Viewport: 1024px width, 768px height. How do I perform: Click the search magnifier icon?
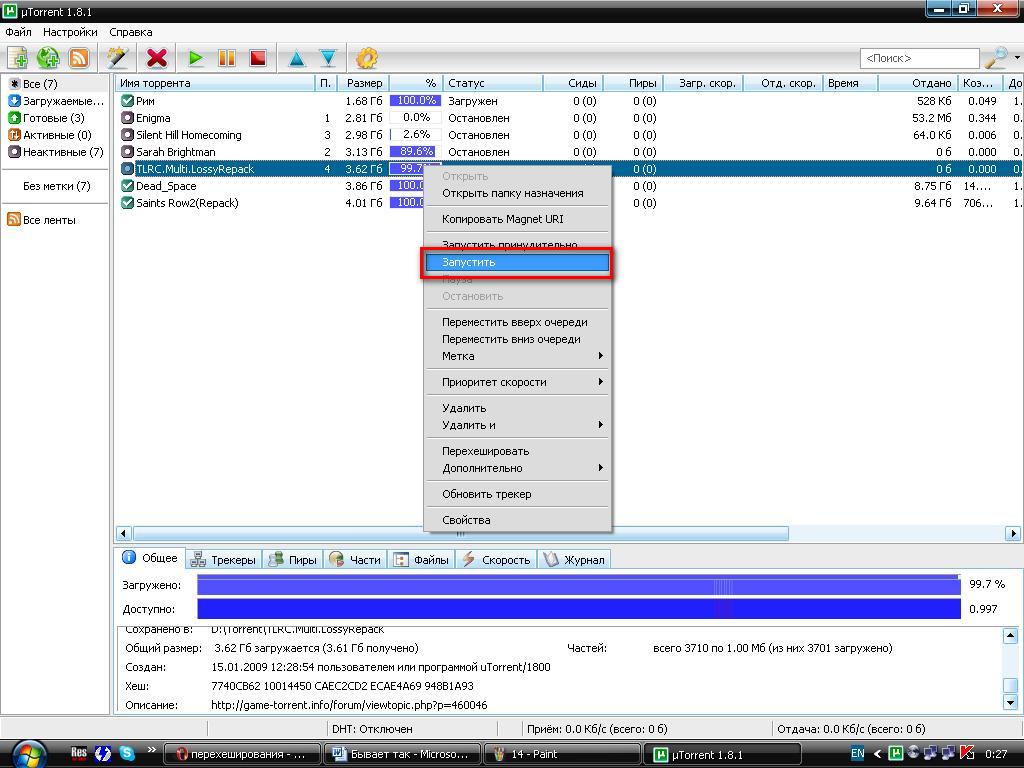(x=995, y=57)
